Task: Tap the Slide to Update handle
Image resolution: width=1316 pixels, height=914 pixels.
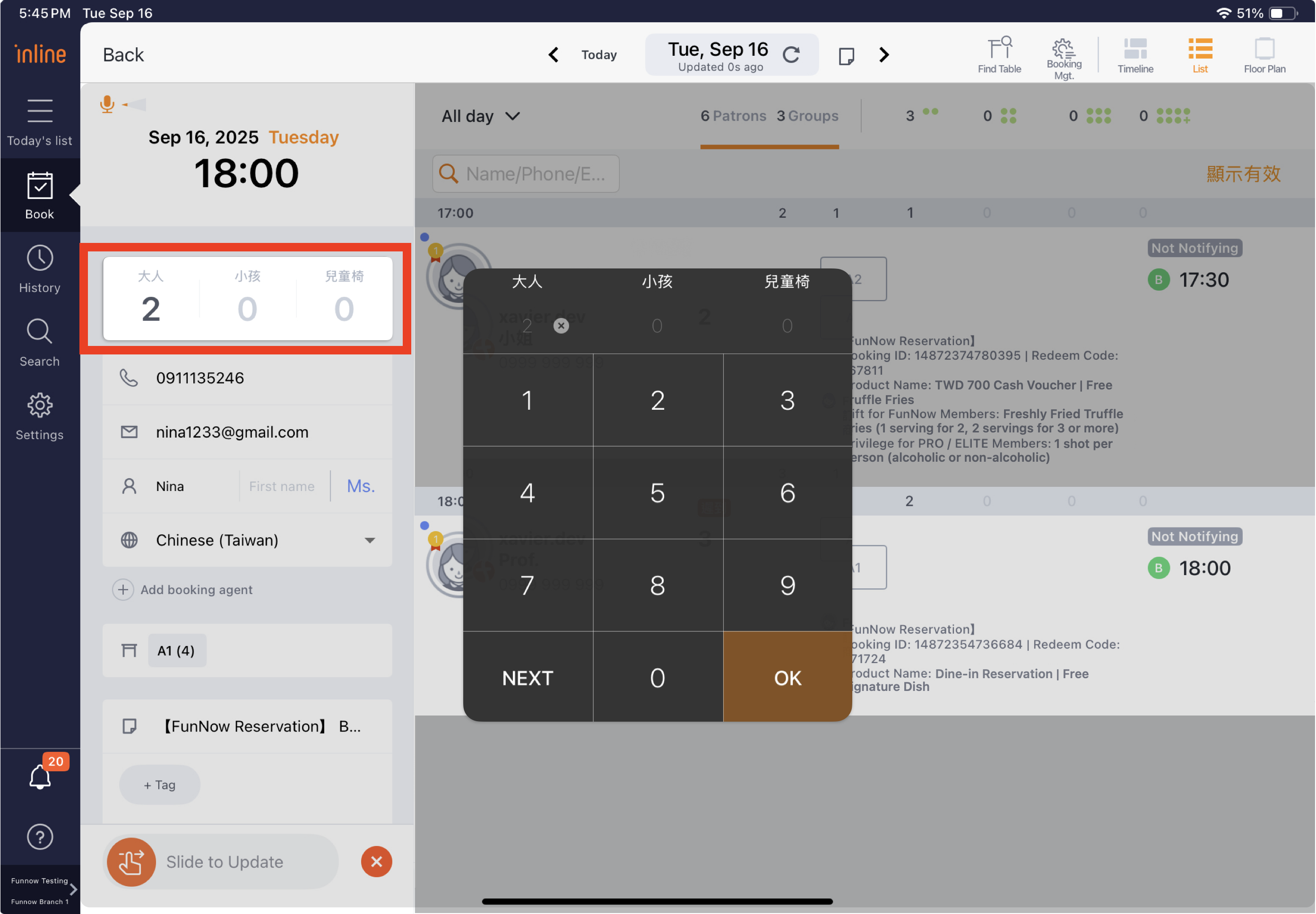Action: point(131,862)
